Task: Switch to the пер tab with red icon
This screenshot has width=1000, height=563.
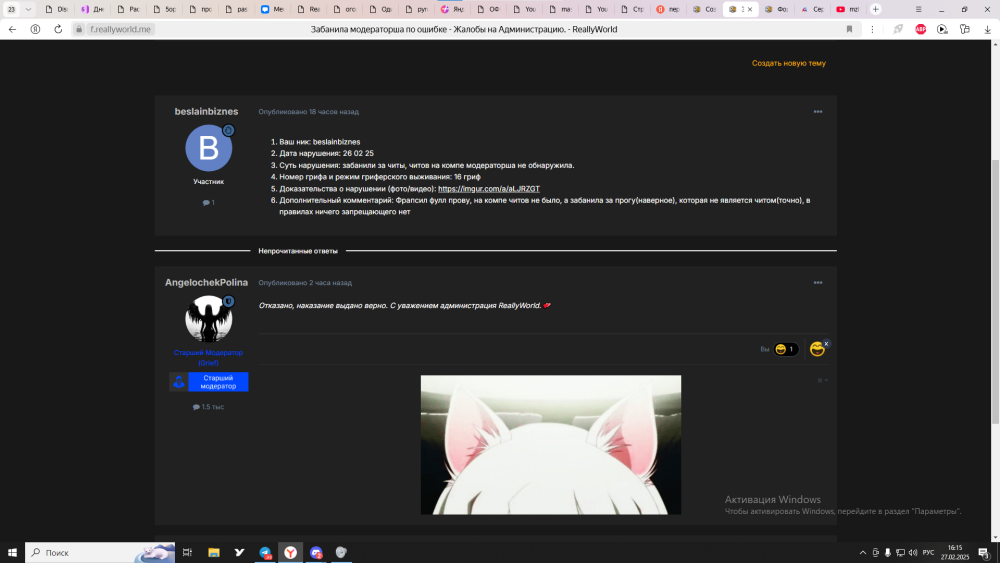Action: click(x=668, y=10)
